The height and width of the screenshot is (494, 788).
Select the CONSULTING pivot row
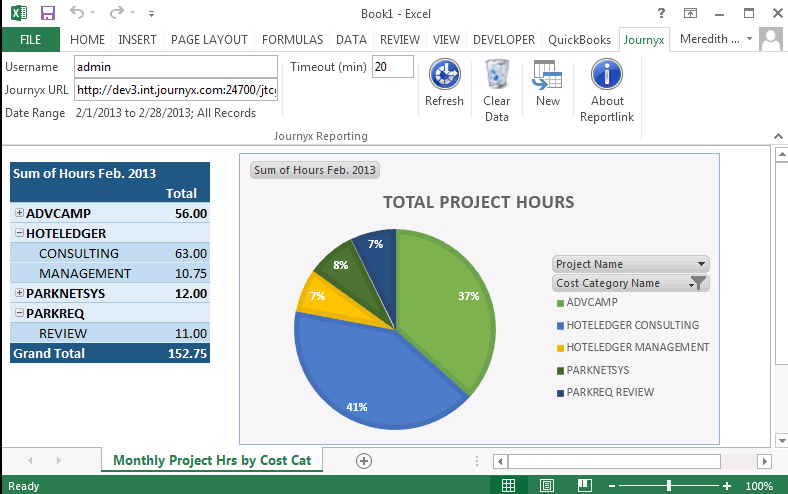click(x=110, y=253)
